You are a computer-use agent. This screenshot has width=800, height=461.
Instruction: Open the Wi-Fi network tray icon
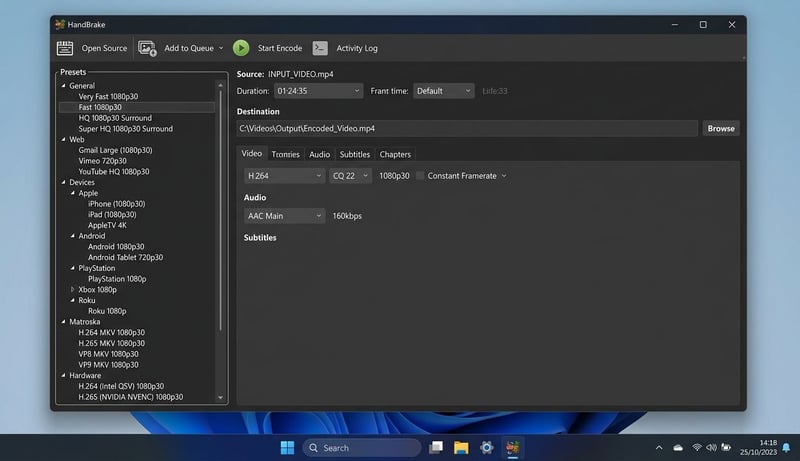(696, 448)
